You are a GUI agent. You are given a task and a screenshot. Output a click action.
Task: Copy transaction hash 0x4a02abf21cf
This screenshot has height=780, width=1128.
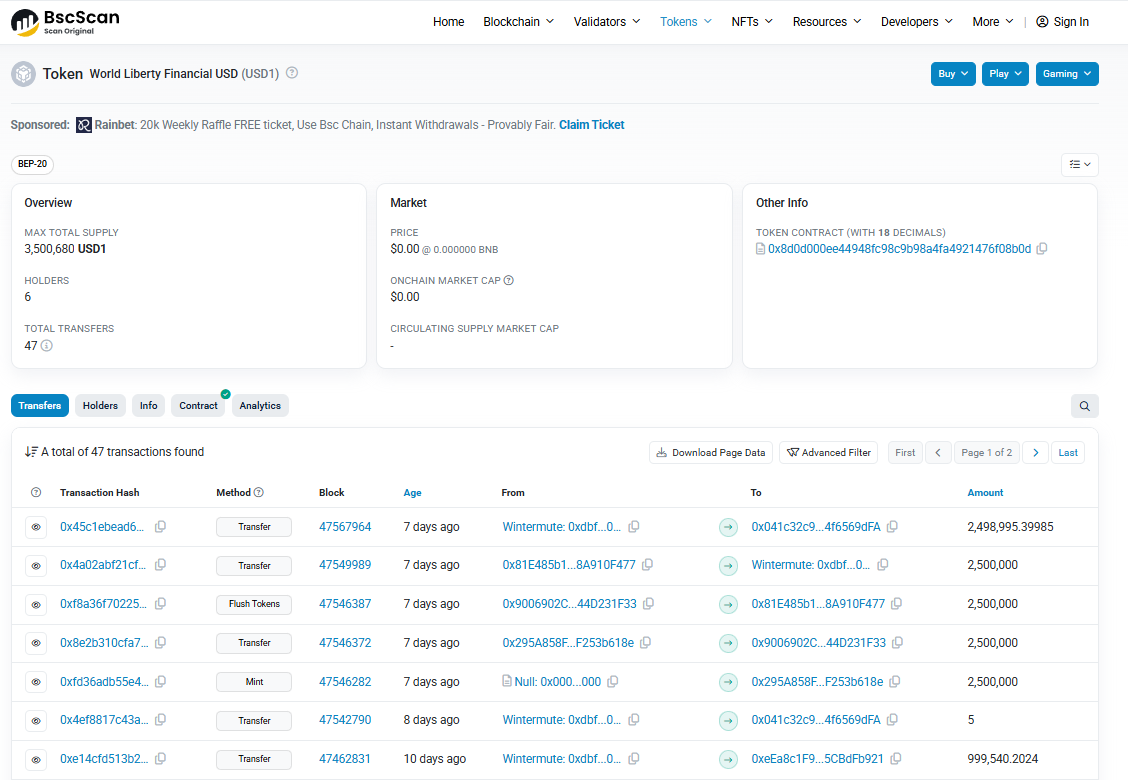click(160, 565)
